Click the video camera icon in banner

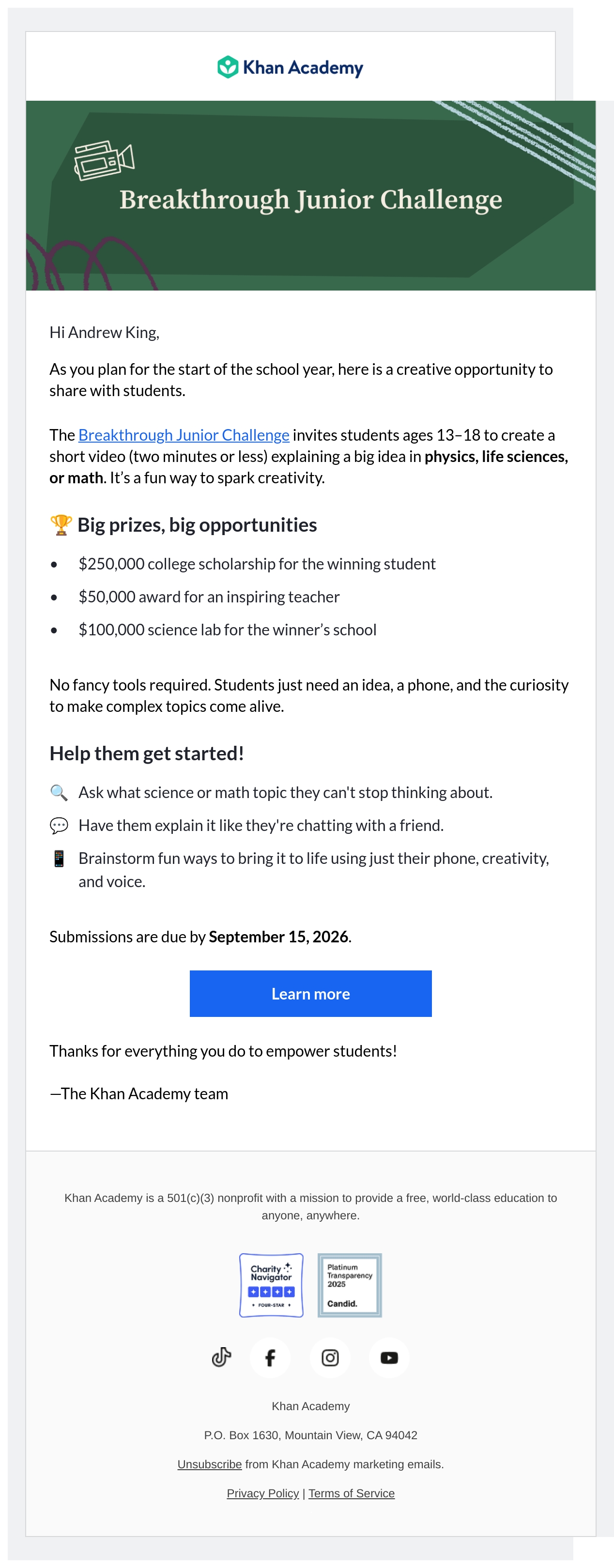click(104, 160)
